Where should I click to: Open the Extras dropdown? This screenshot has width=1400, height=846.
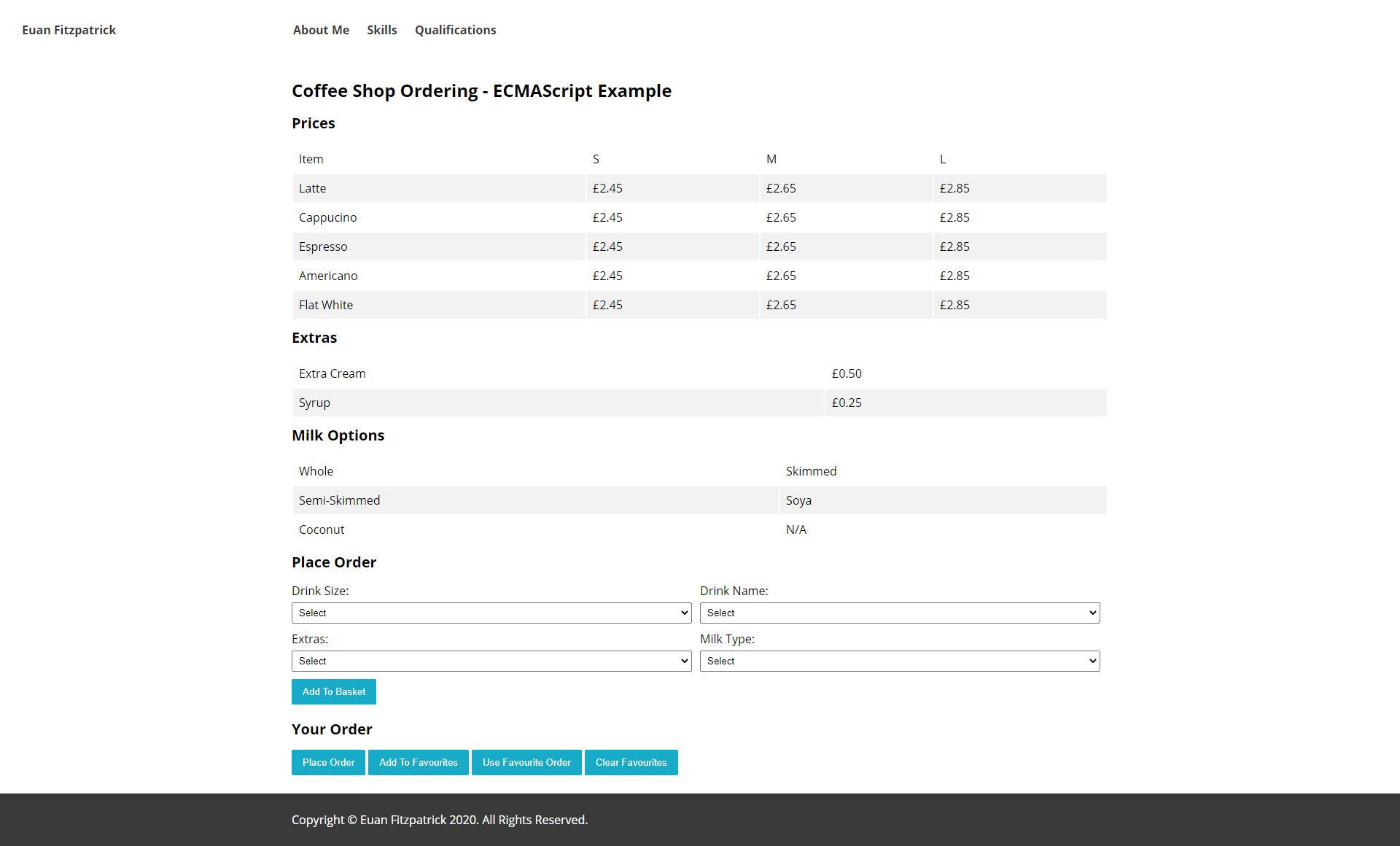tap(491, 661)
